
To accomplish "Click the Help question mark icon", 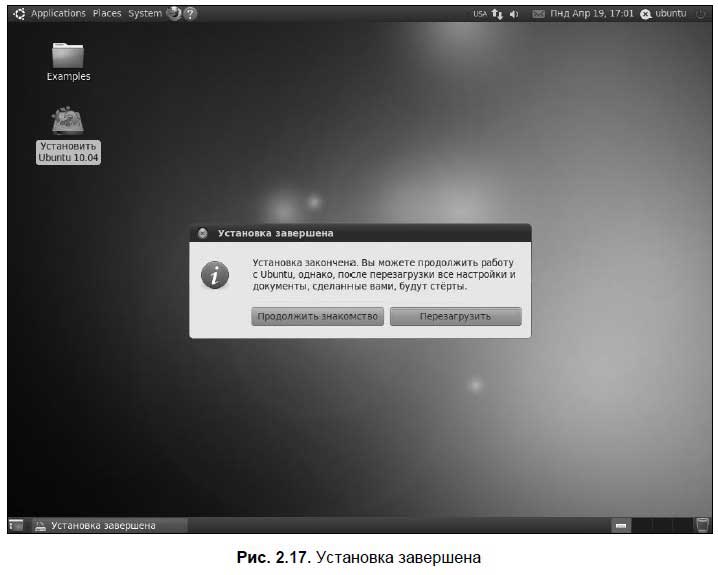I will (190, 13).
